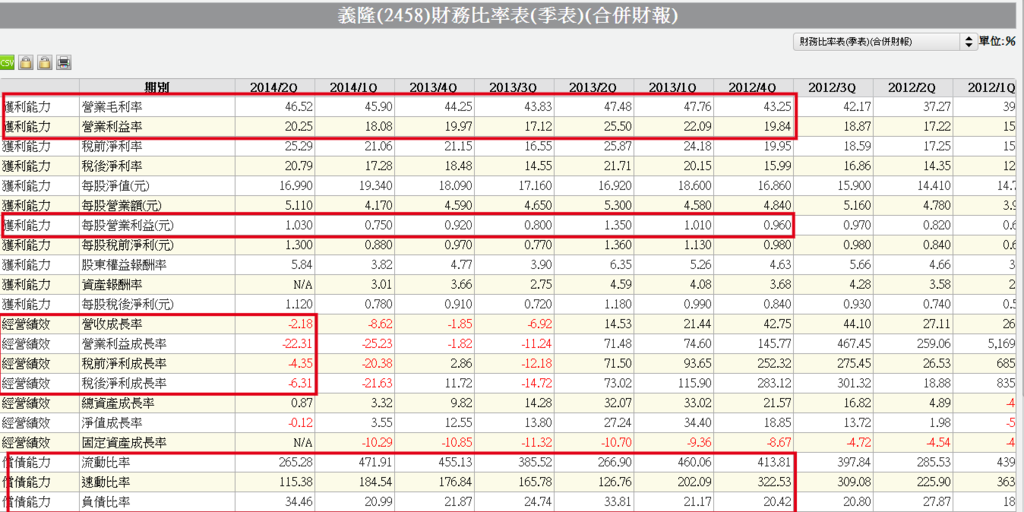The width and height of the screenshot is (1024, 512).
Task: Click the 47.76 value in 營業毛利率 row
Action: coord(698,105)
